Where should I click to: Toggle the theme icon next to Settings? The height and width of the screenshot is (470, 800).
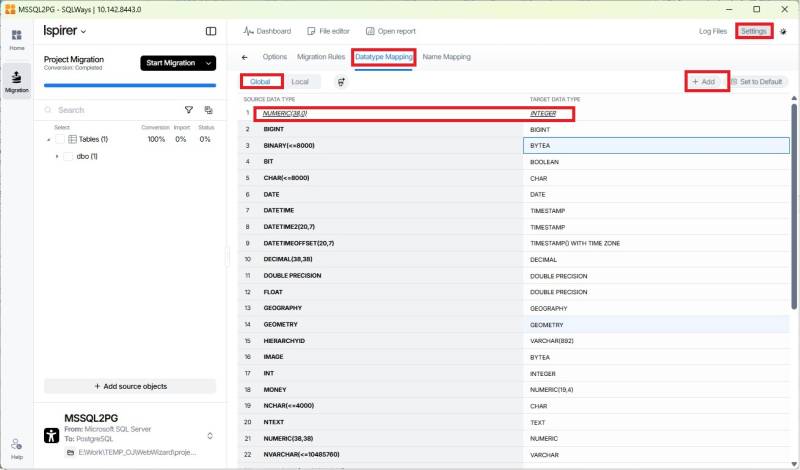[x=784, y=31]
